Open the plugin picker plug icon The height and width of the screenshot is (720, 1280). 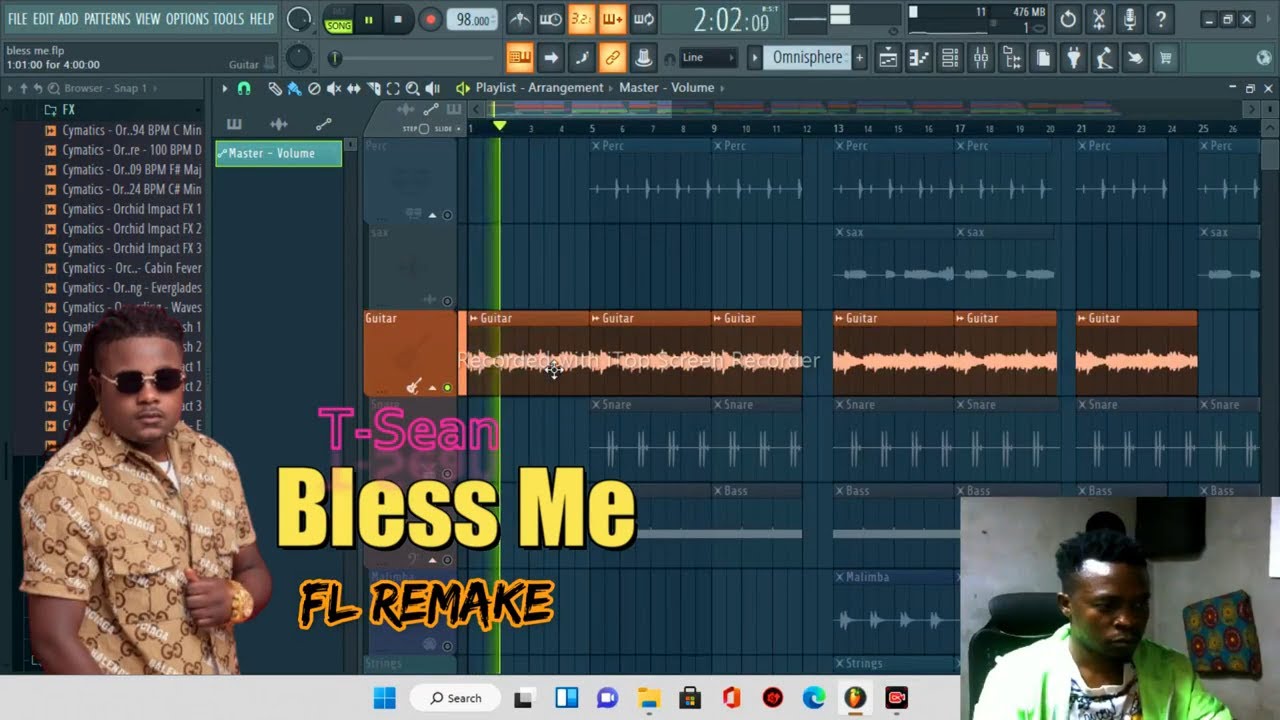point(1074,59)
